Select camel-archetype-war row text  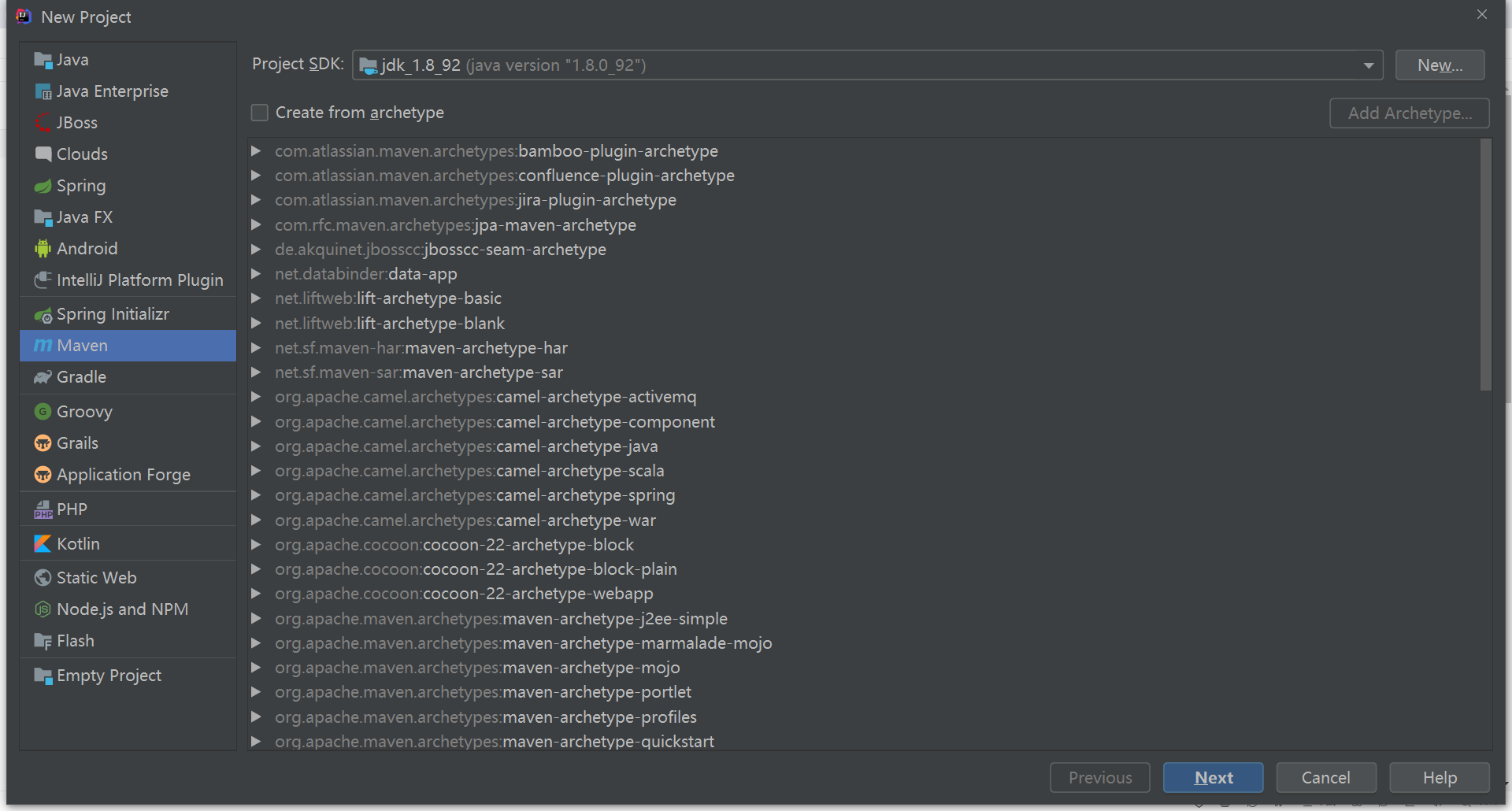465,520
